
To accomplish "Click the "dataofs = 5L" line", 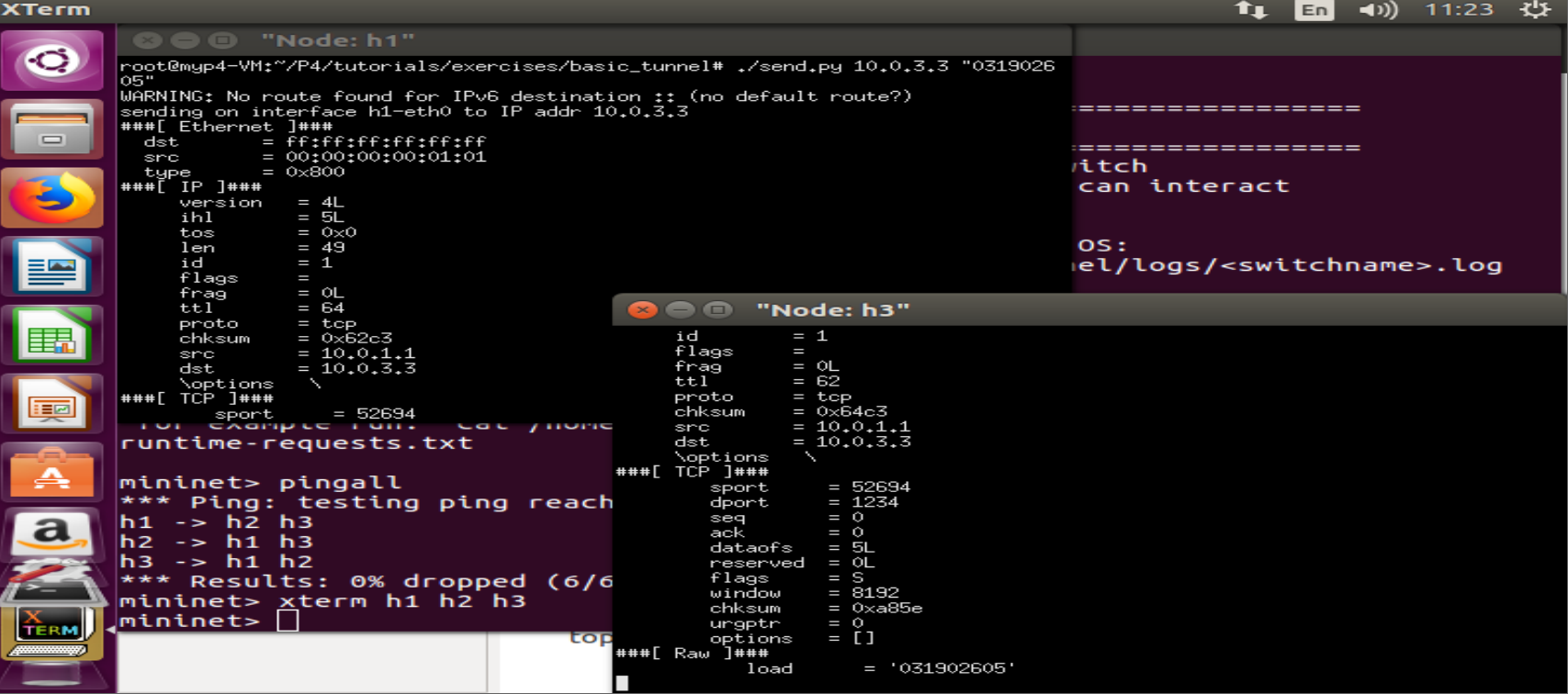I will pyautogui.click(x=792, y=548).
